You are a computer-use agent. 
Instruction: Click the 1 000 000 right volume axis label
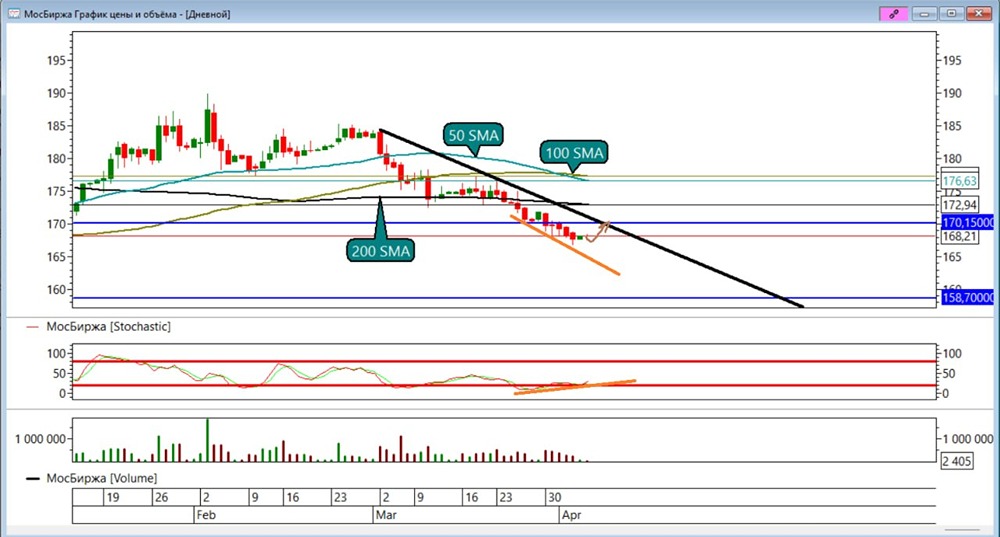(x=968, y=439)
